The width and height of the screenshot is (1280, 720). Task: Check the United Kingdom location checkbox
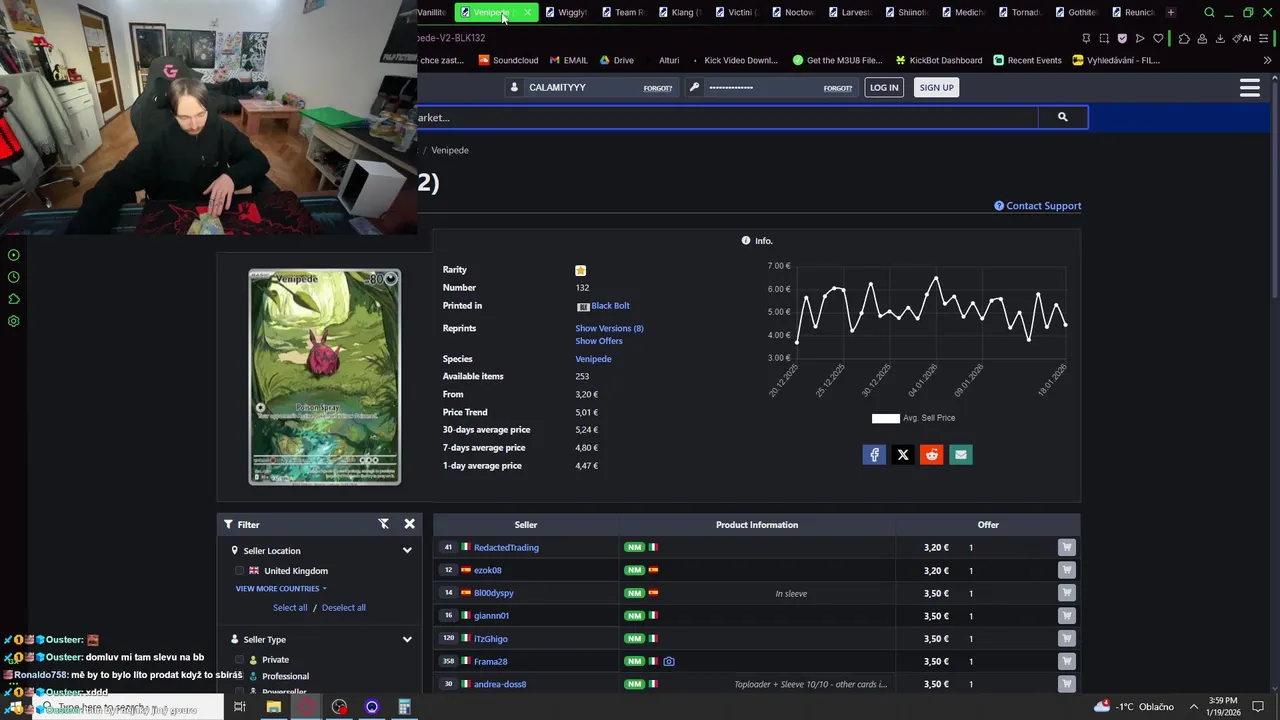(x=240, y=571)
